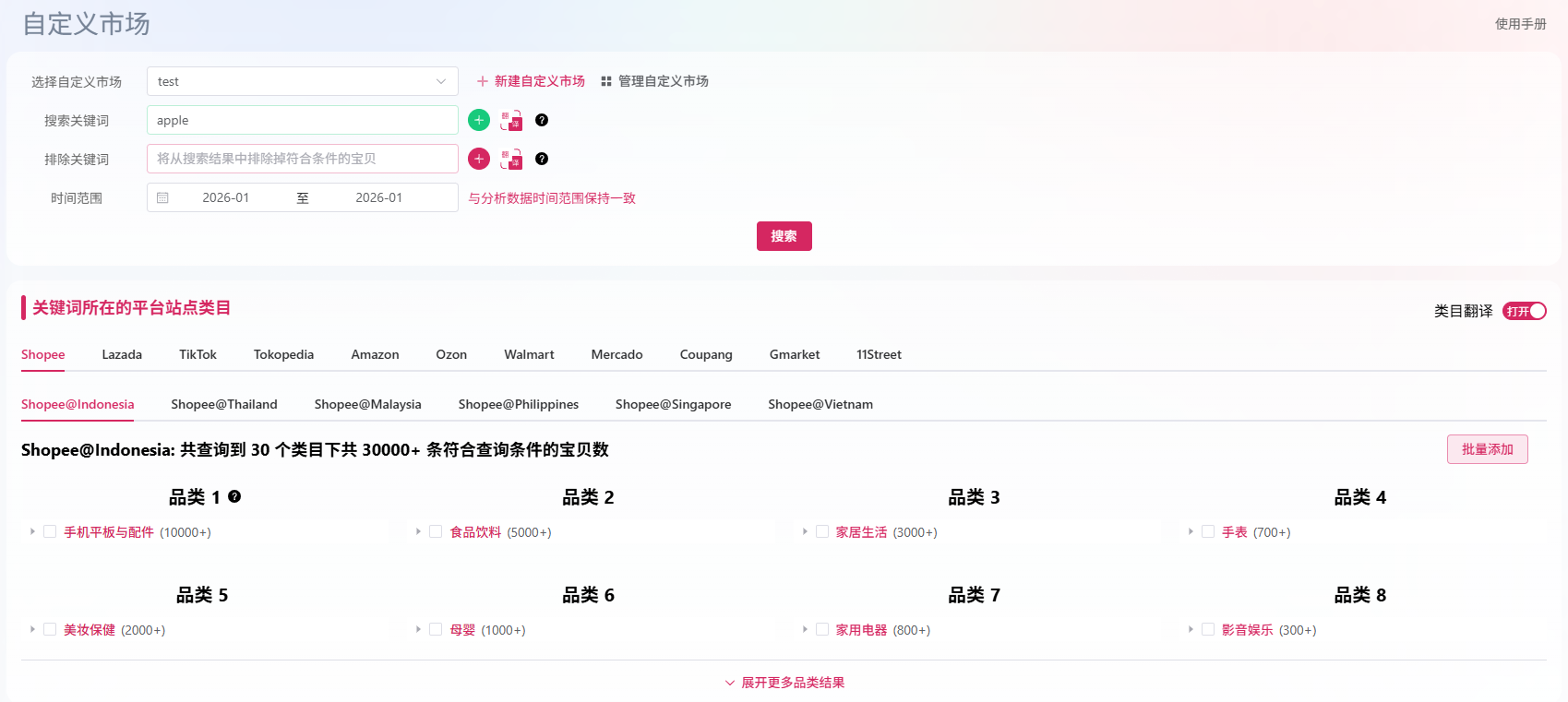Select the Shopee@Thailand site tab

(x=224, y=404)
